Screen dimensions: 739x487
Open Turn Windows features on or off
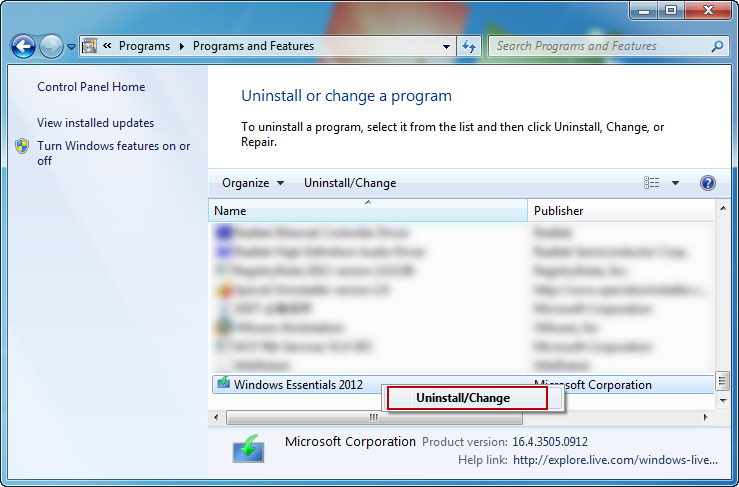tap(114, 153)
